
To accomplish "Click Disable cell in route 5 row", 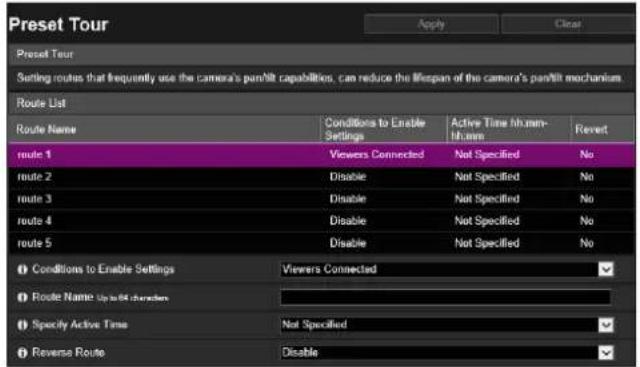I will pos(348,243).
